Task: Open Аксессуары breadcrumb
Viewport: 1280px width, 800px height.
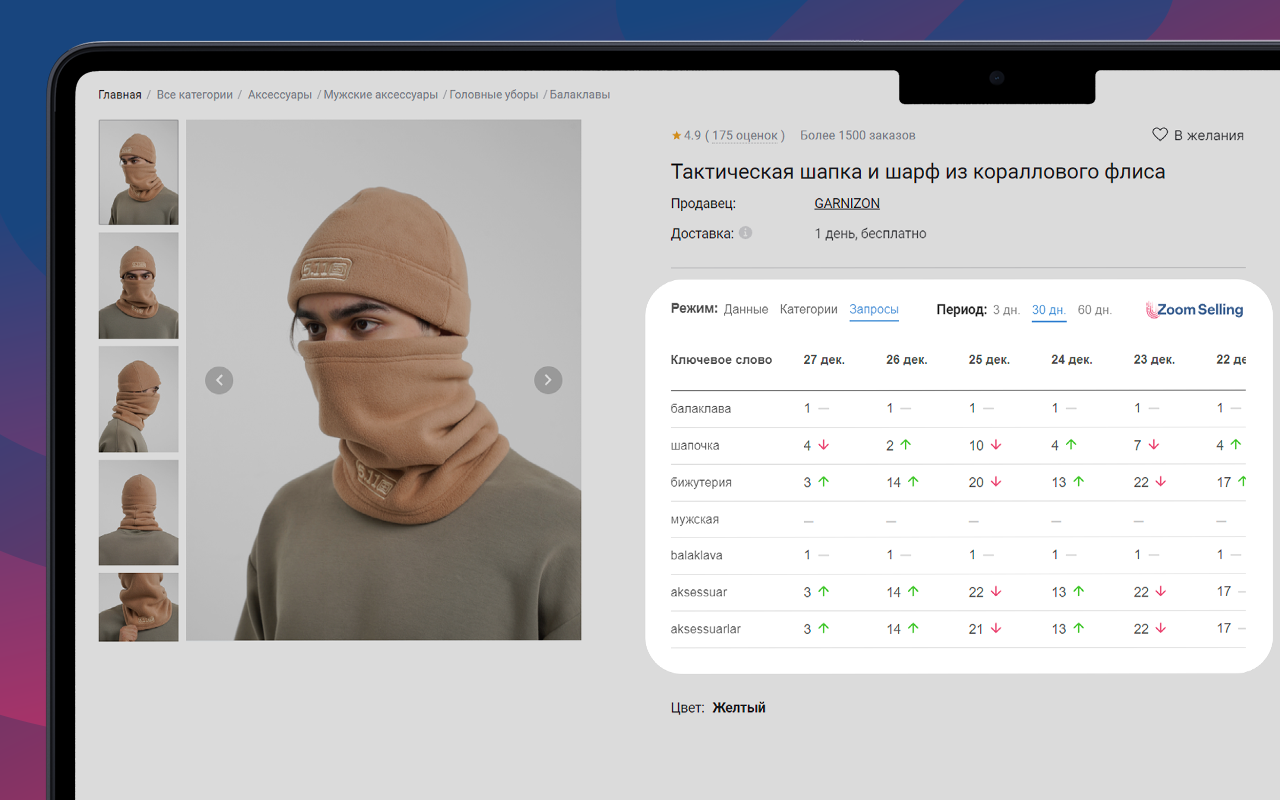Action: click(x=280, y=95)
